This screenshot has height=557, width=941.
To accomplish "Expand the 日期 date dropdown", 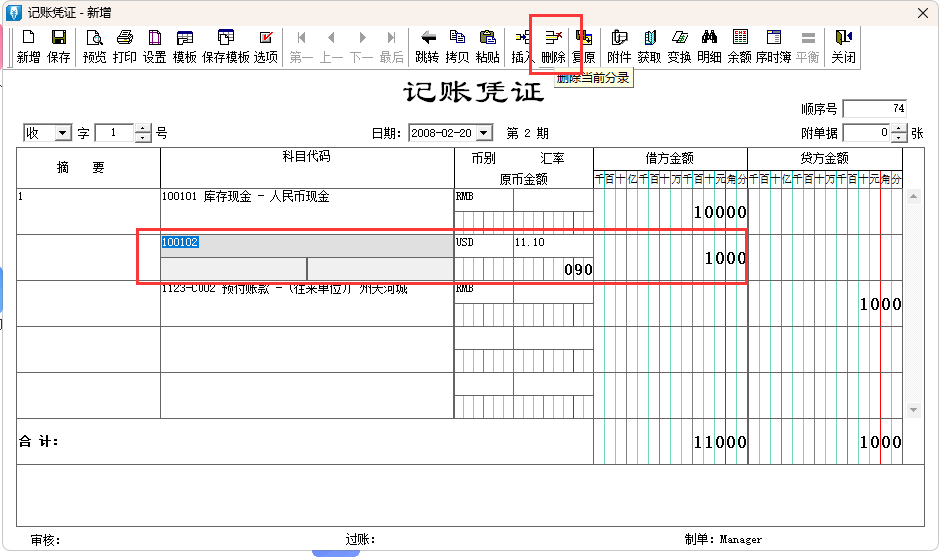I will 485,133.
